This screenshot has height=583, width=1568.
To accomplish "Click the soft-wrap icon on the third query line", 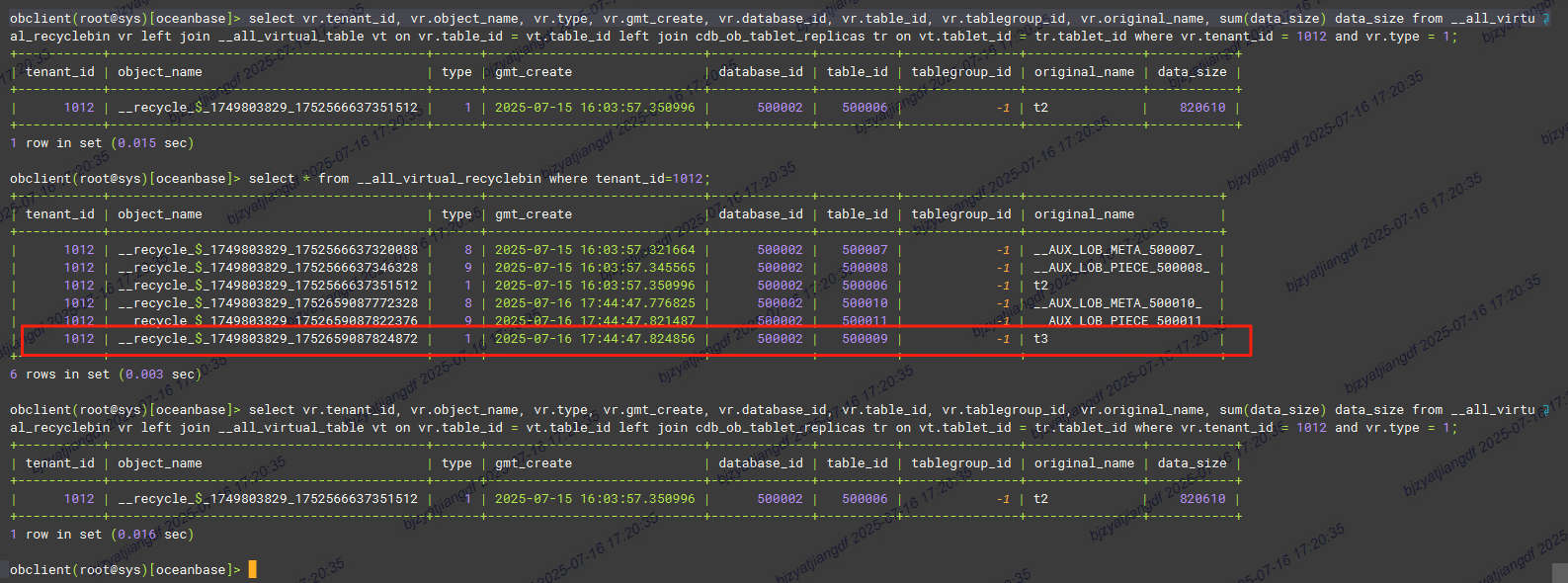I will pos(1546,410).
